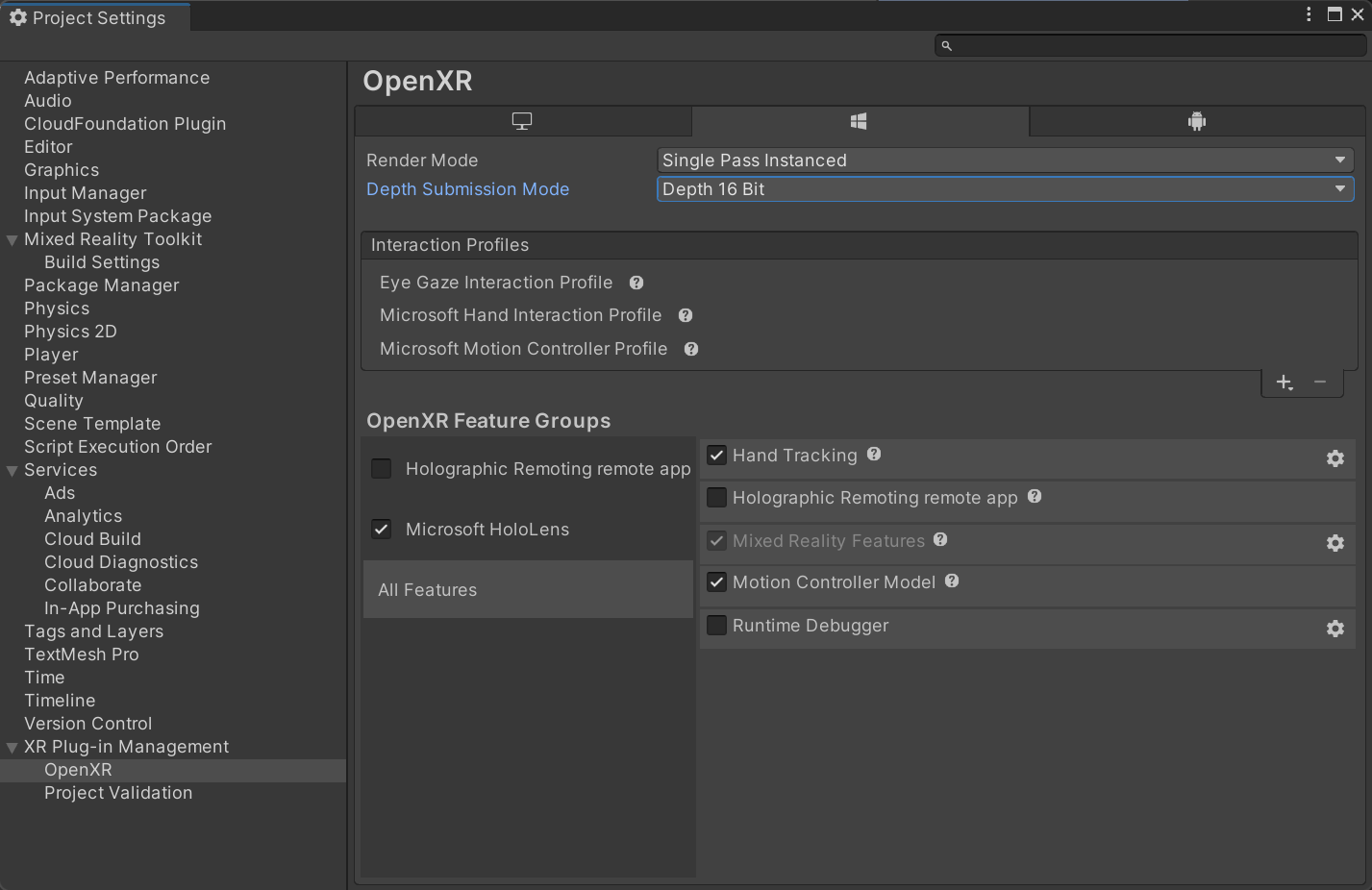The height and width of the screenshot is (890, 1372).
Task: Open Build Settings under Mixed Reality Toolkit
Action: pos(102,262)
